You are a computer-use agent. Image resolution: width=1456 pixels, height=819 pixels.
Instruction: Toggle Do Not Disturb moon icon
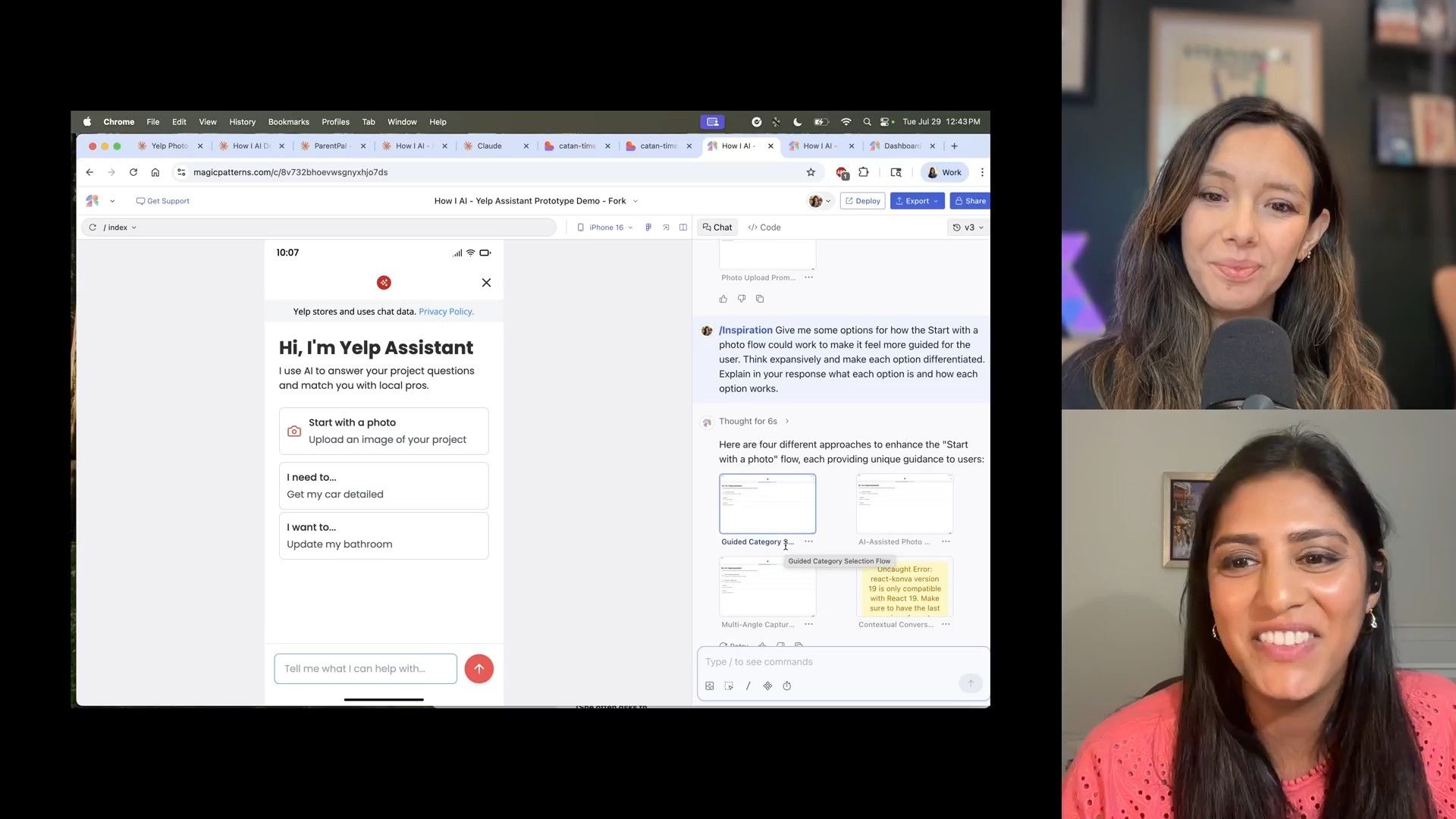coord(798,121)
